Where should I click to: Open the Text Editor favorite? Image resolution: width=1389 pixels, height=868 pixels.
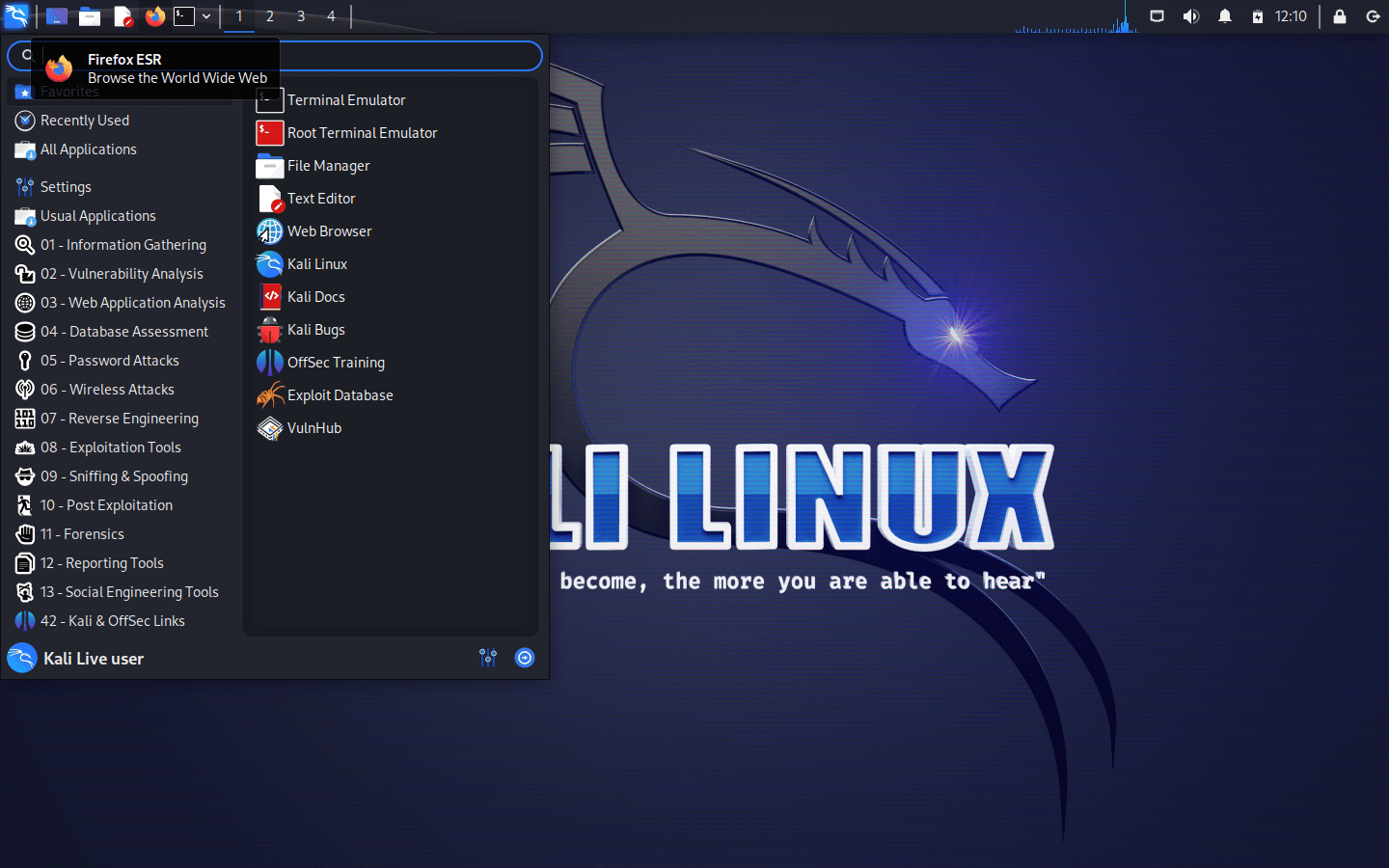(319, 198)
